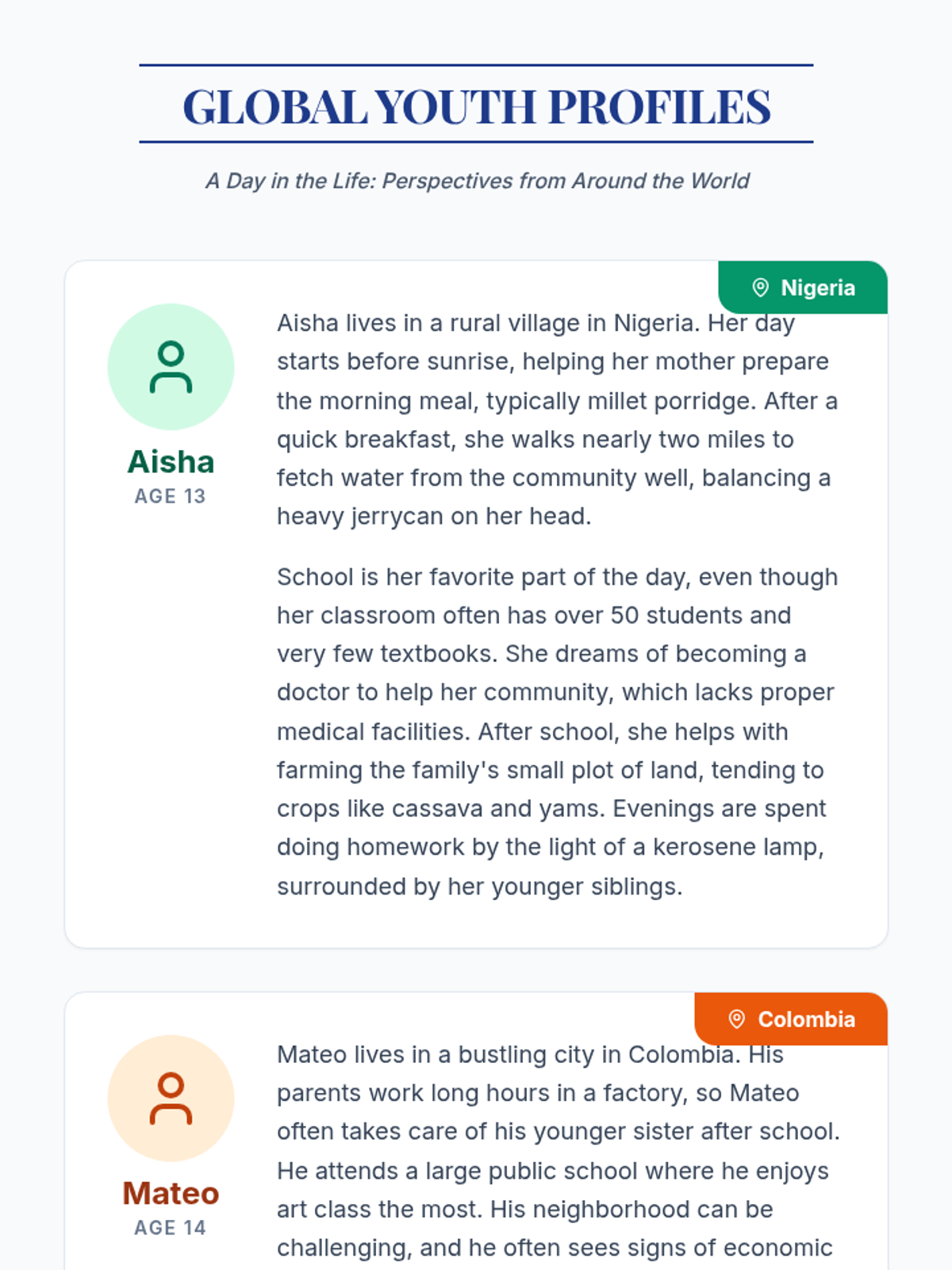Click the name heading Mateo
The image size is (952, 1270).
[x=171, y=1194]
